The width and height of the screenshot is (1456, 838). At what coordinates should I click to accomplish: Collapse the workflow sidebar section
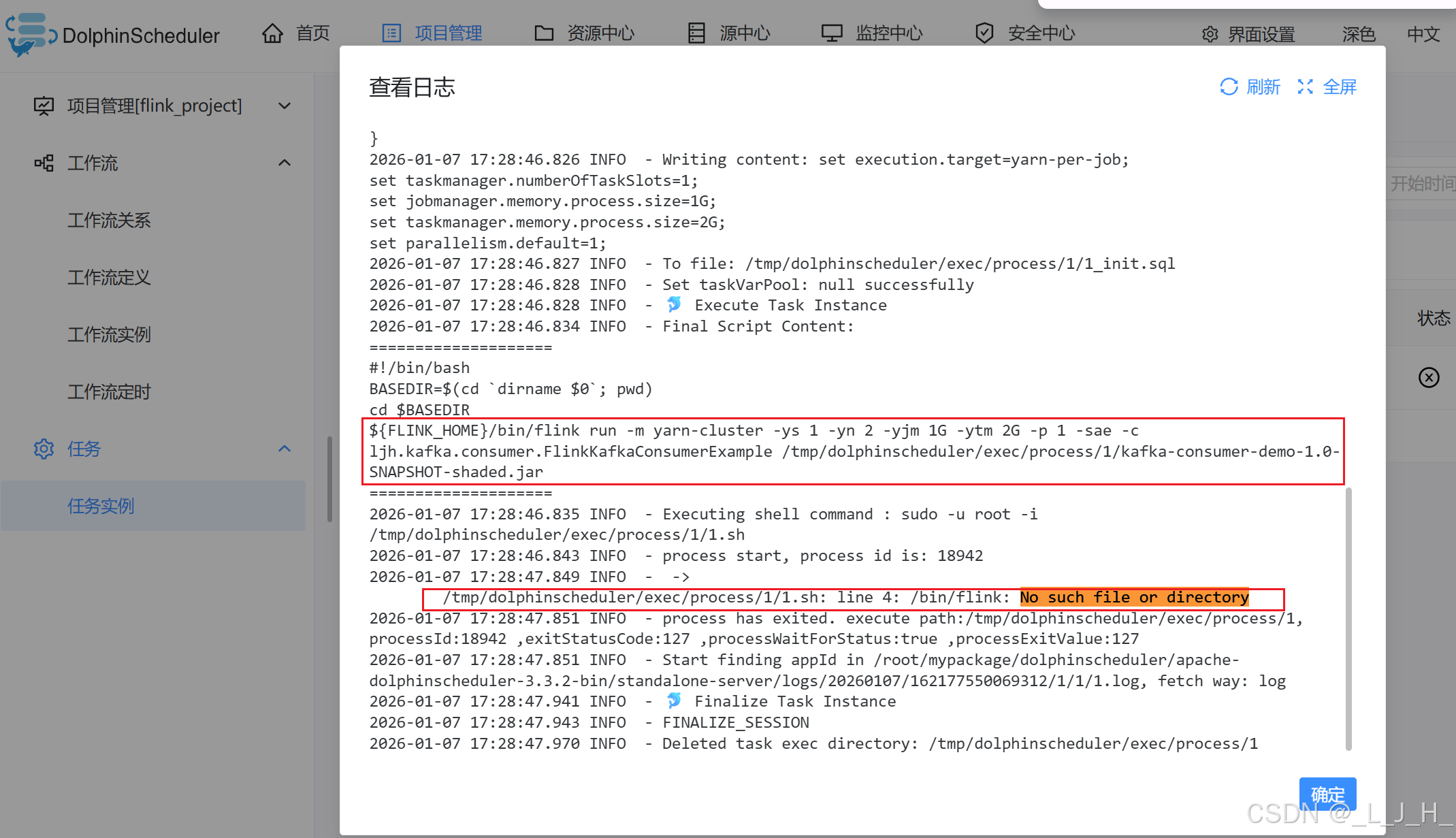click(285, 163)
